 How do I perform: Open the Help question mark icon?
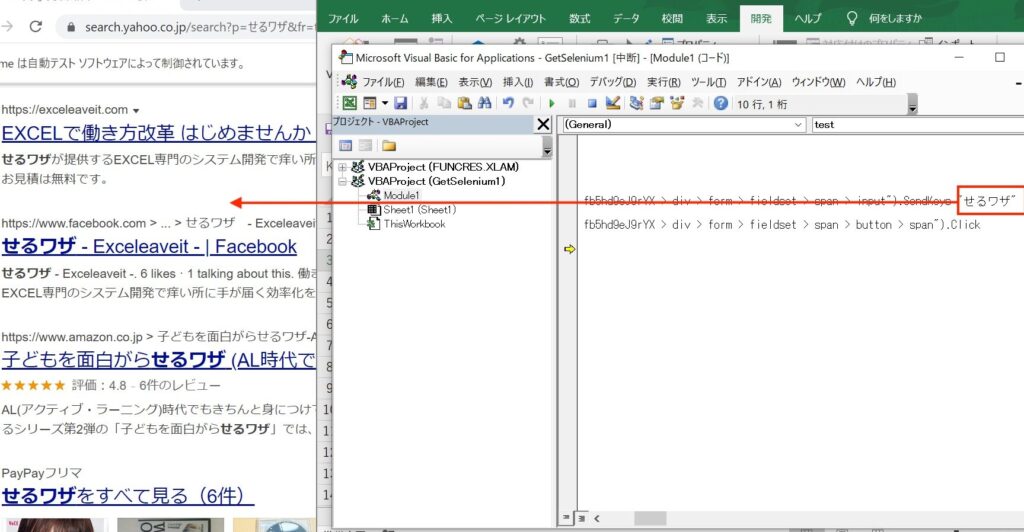pyautogui.click(x=720, y=103)
